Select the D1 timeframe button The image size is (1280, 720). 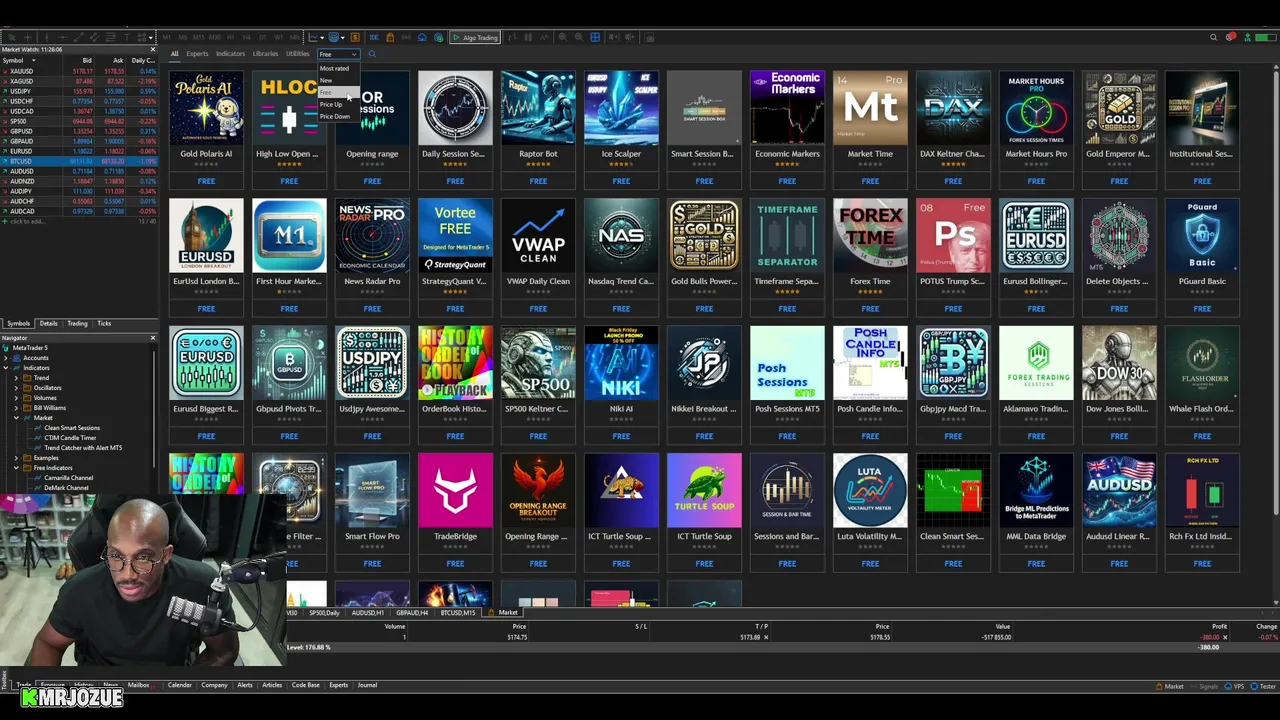pos(262,37)
